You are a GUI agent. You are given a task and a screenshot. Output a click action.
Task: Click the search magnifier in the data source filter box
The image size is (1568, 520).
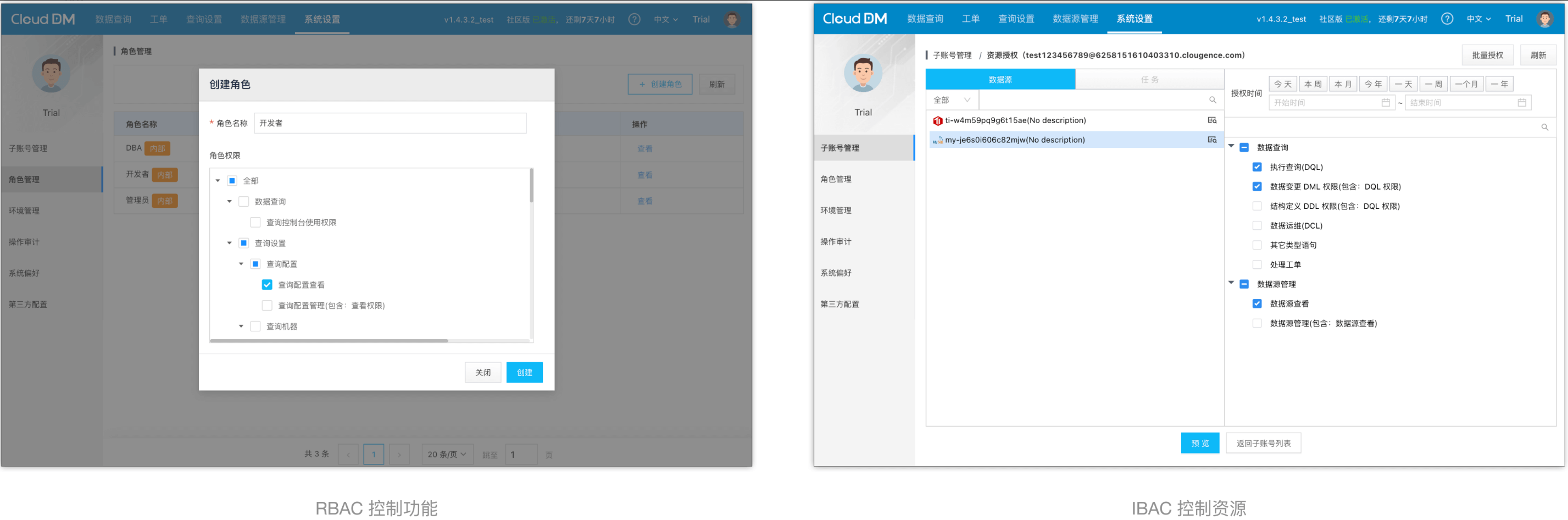pyautogui.click(x=1212, y=100)
